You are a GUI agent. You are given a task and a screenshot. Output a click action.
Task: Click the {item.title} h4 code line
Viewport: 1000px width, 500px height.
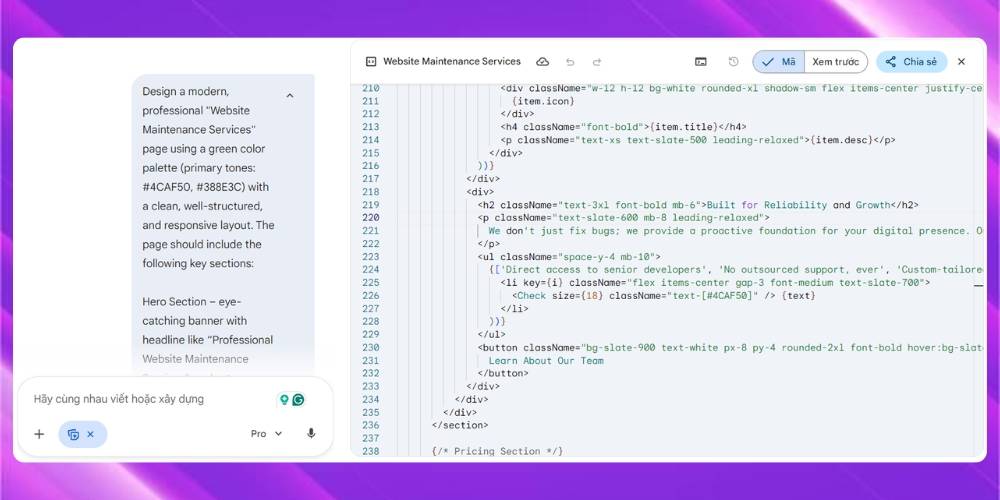coord(623,127)
